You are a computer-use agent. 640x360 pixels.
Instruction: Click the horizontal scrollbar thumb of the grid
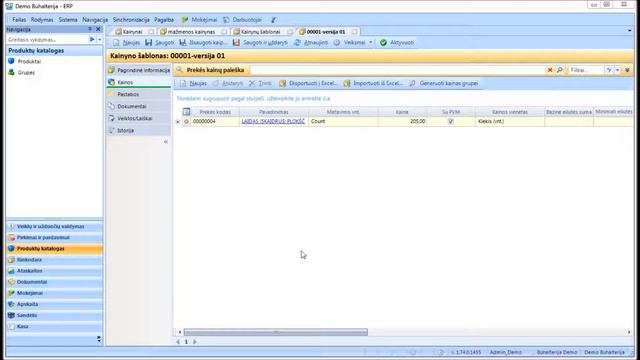(x=276, y=332)
